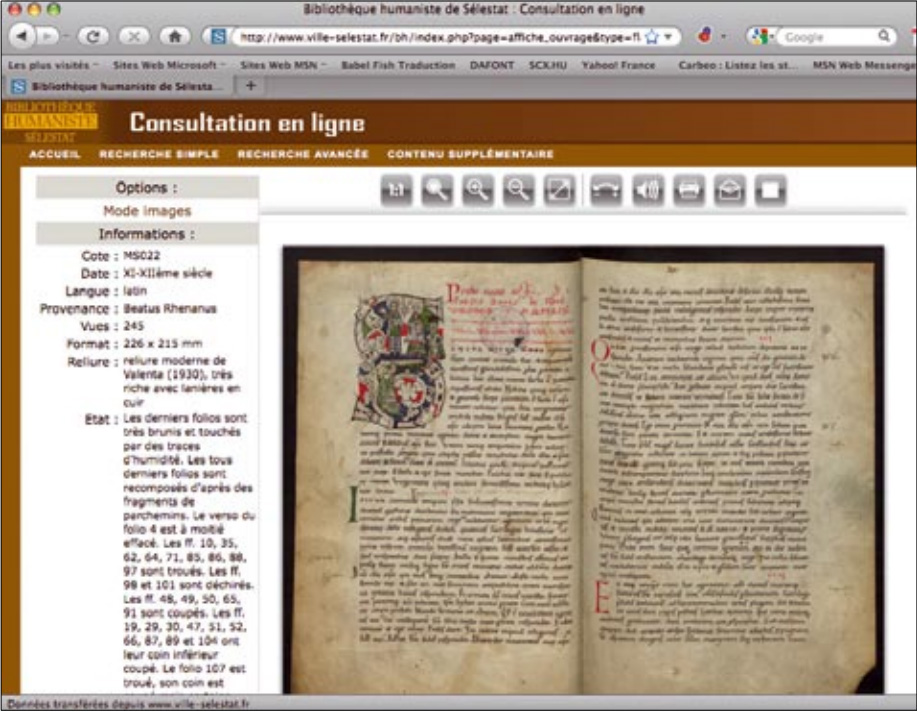Click the Bibliothèque Humaniste Sélestat logo

pos(50,122)
